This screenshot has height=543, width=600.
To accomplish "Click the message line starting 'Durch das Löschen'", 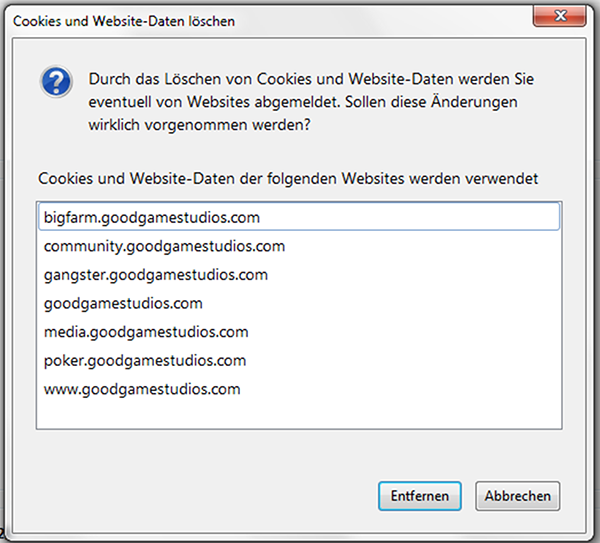I will (311, 79).
